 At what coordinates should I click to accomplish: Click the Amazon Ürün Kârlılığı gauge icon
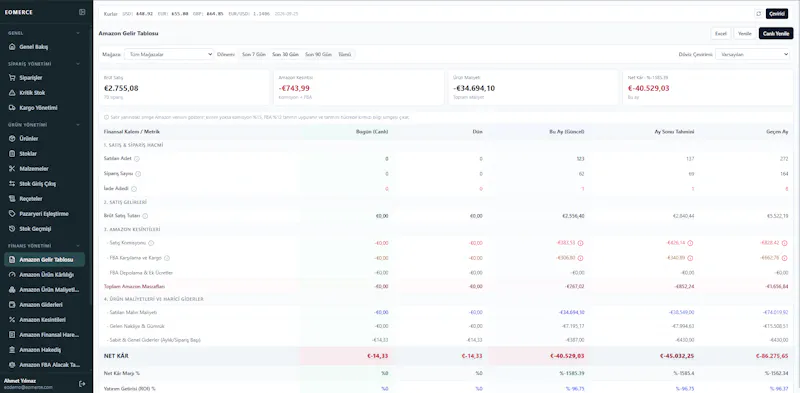12,275
